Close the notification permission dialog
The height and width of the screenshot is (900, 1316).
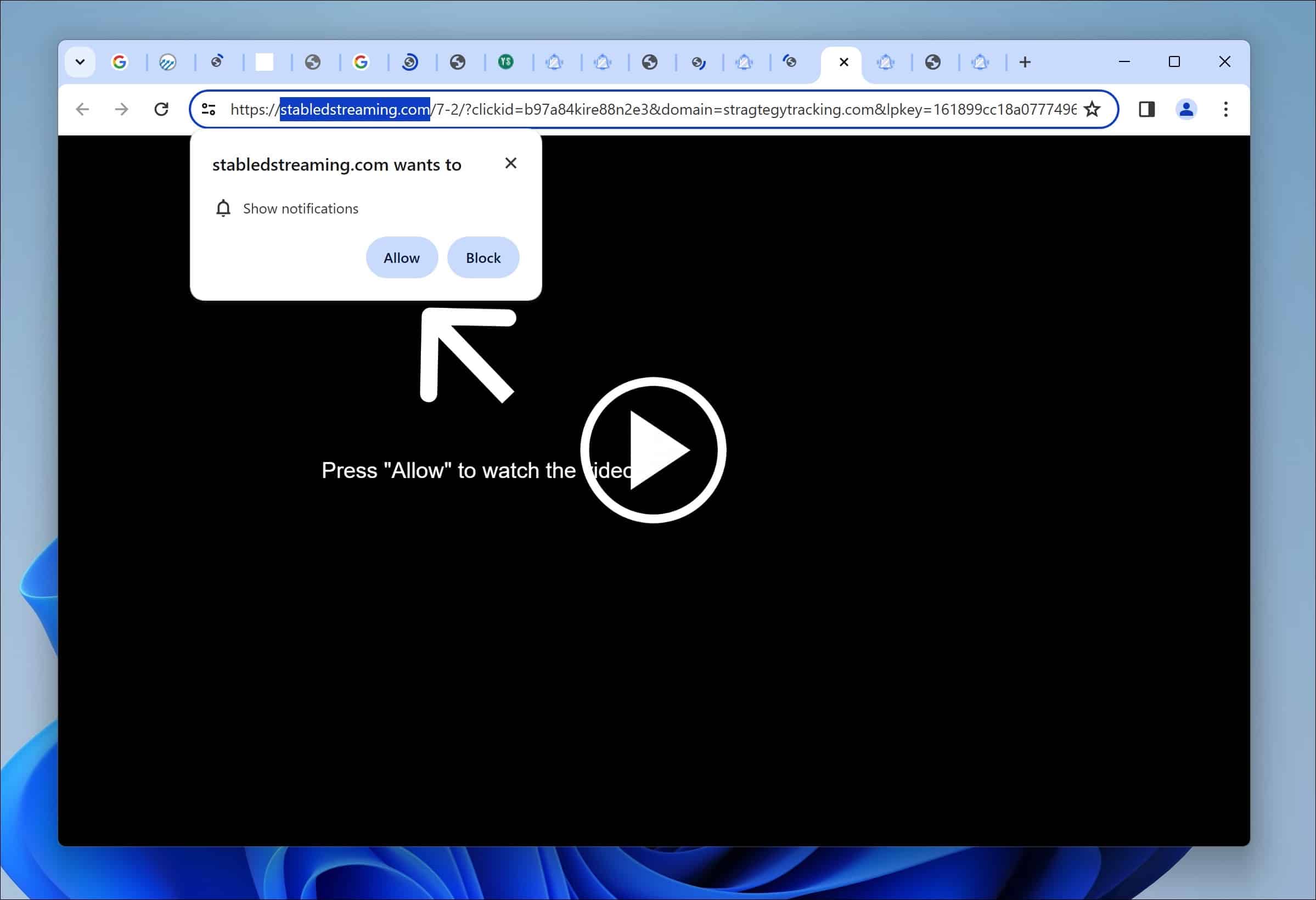tap(511, 162)
